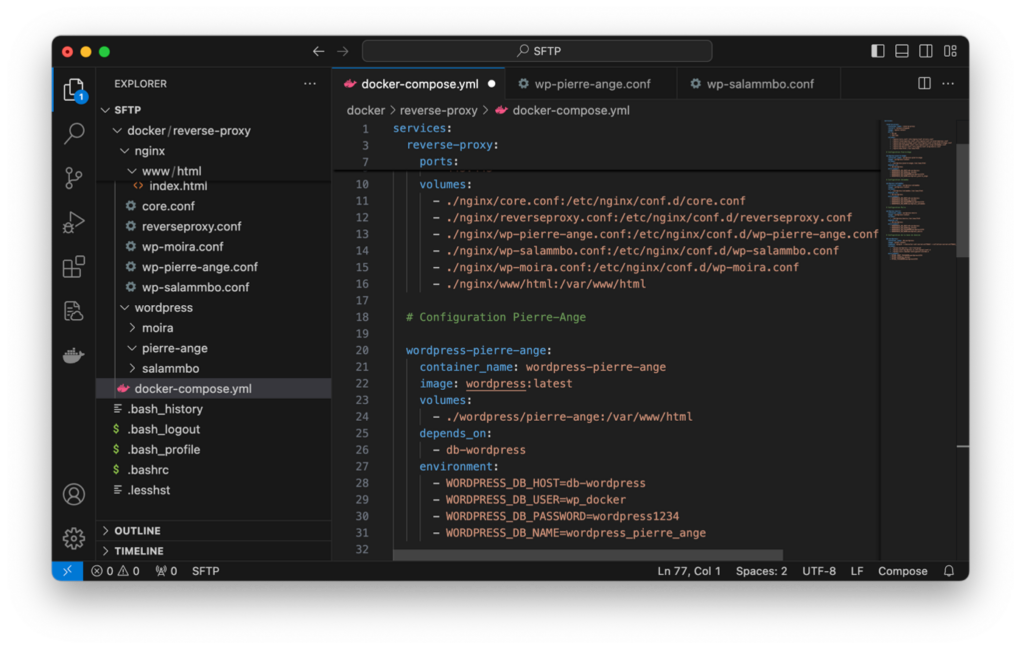Screen dimensions: 1024x653
Task: Click the editor minimap
Action: [x=918, y=189]
